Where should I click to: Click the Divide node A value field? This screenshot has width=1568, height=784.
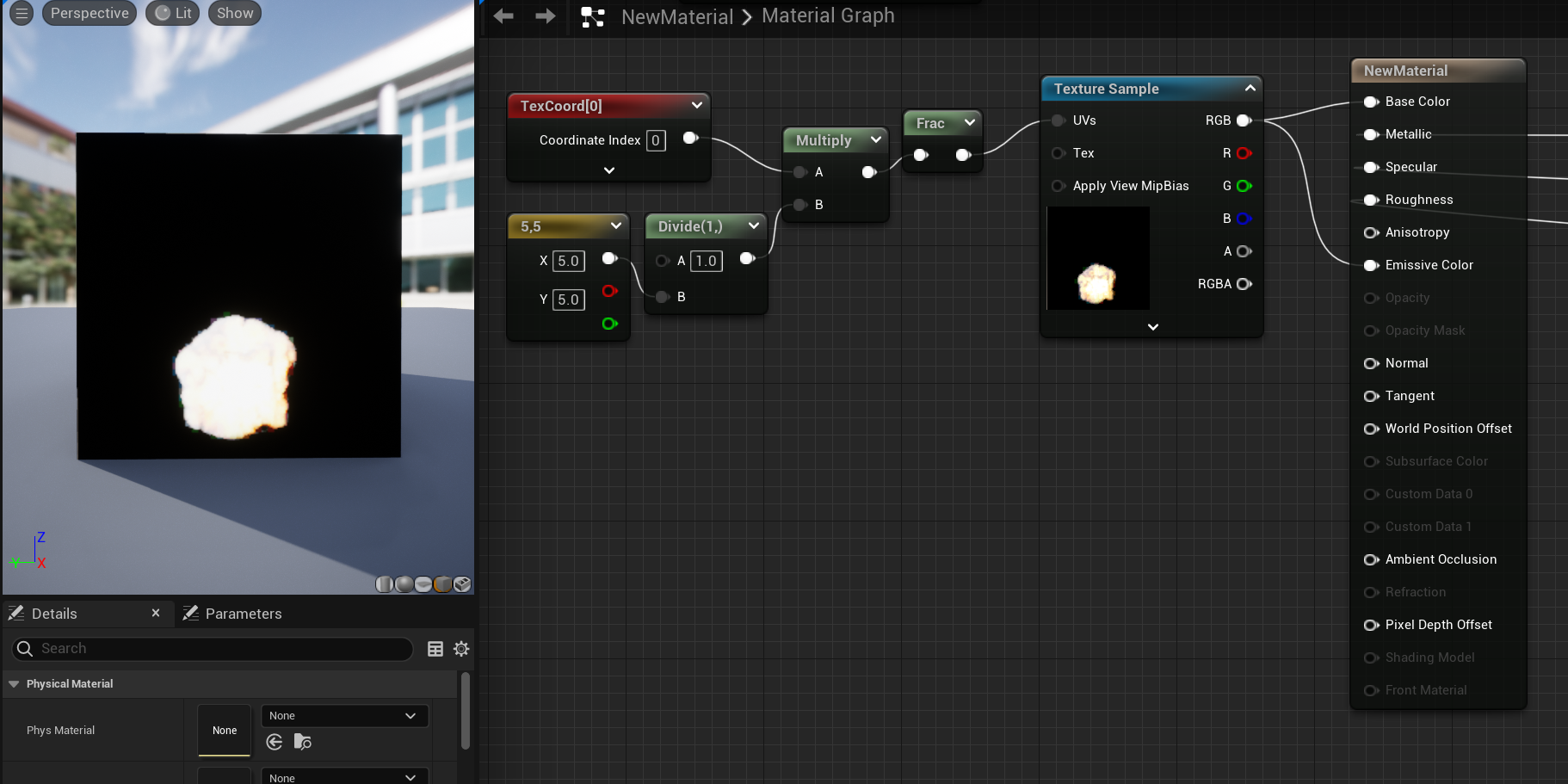706,261
